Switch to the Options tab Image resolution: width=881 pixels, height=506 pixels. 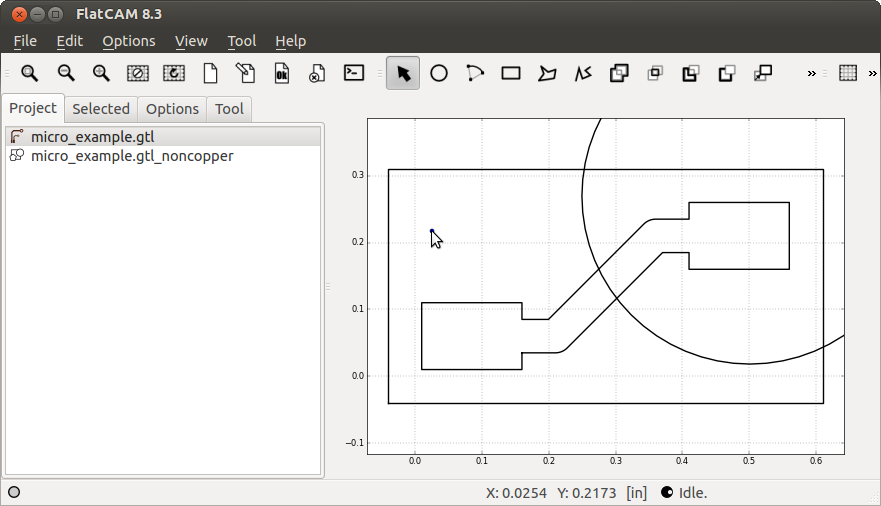click(172, 109)
